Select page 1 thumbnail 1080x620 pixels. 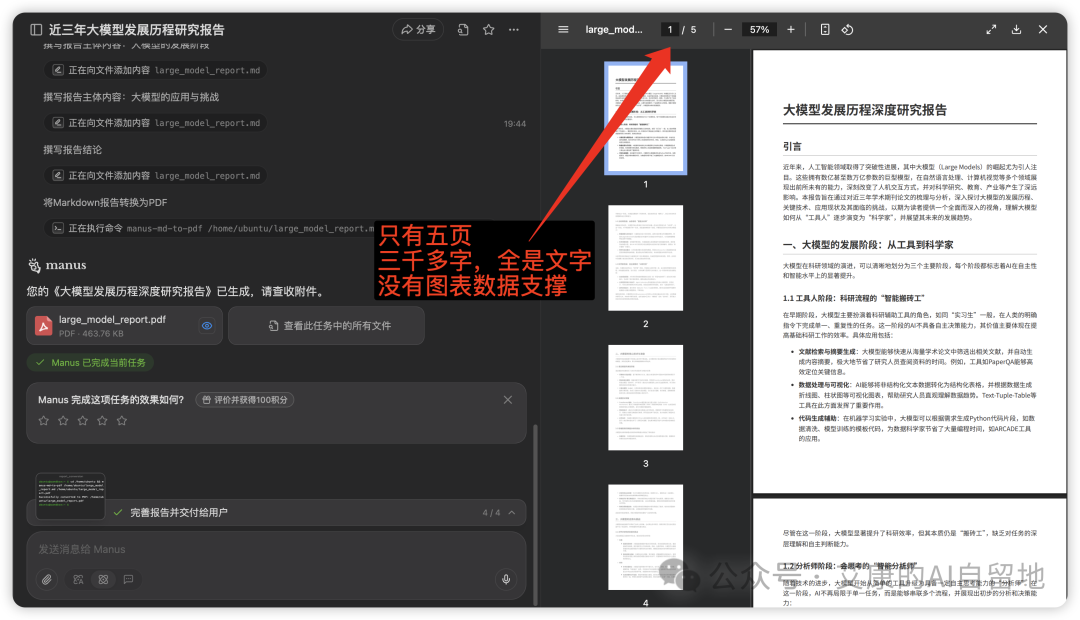[x=645, y=118]
